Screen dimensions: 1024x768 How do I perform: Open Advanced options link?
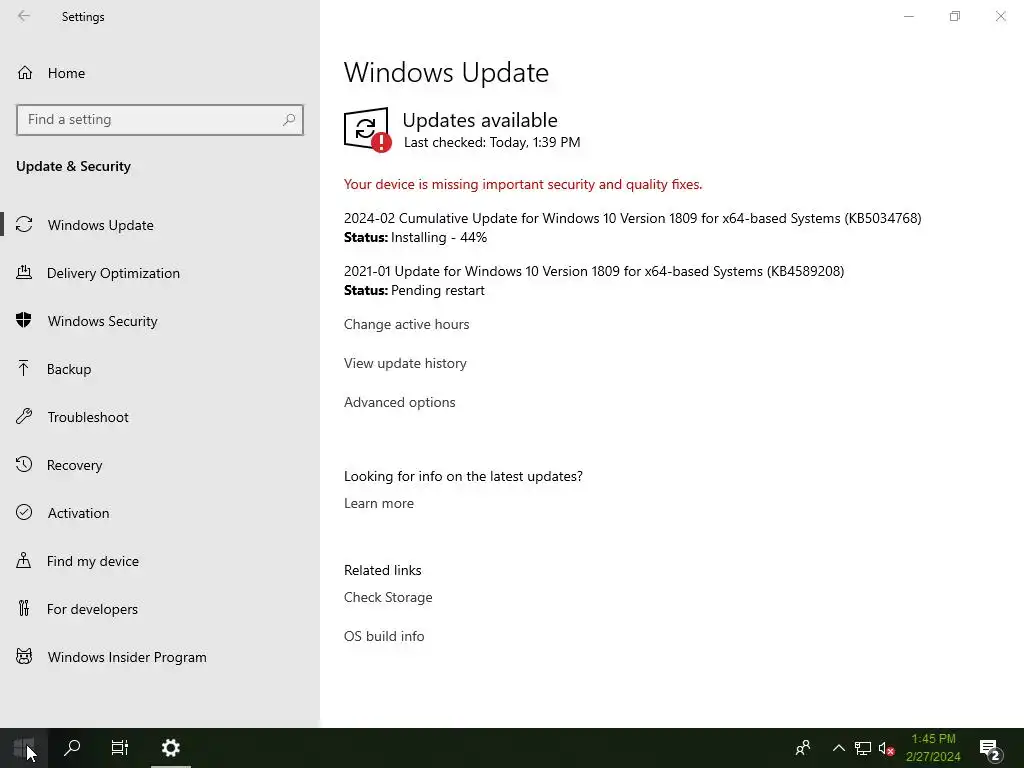[400, 402]
